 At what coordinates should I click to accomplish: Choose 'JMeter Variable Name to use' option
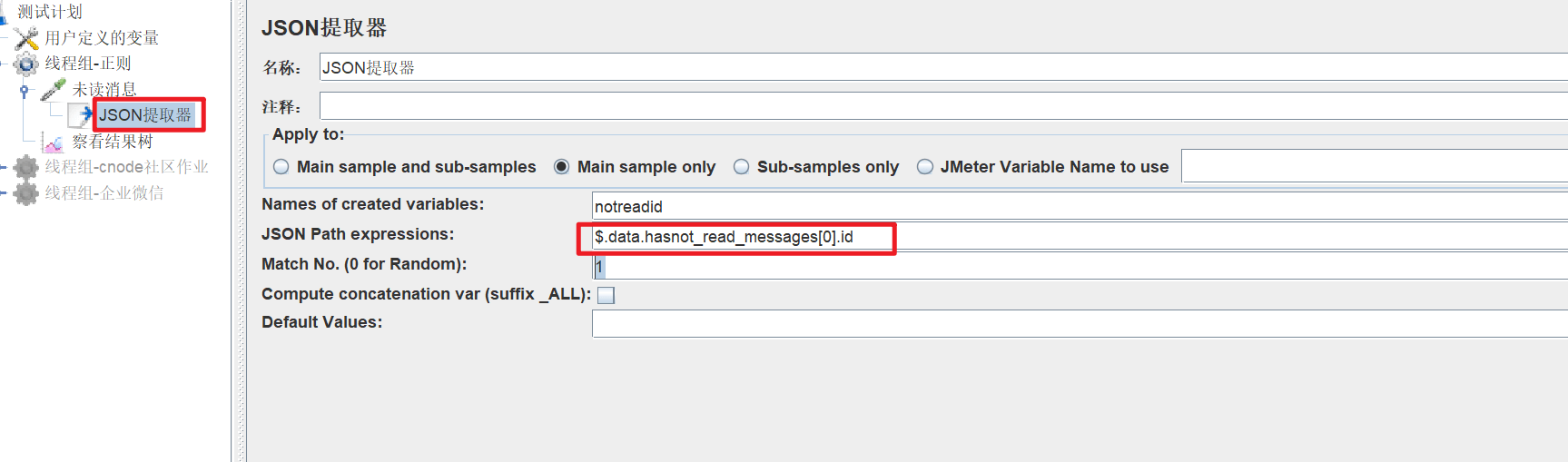(925, 167)
